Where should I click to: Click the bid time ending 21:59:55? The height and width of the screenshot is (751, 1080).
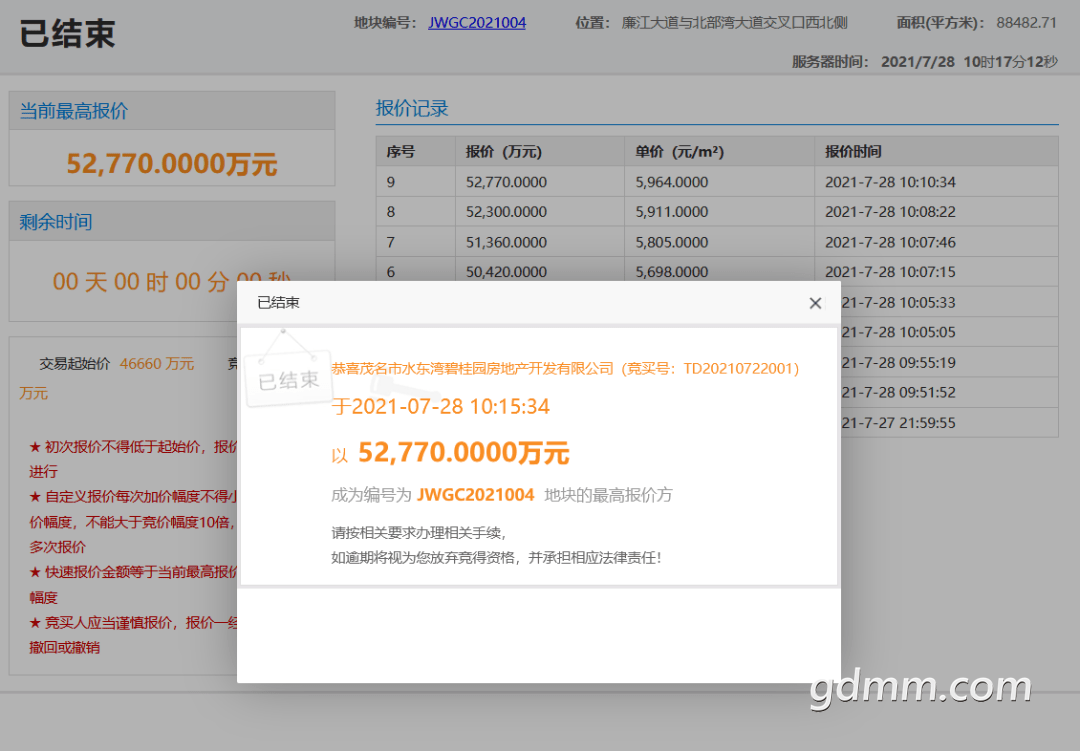coord(898,422)
